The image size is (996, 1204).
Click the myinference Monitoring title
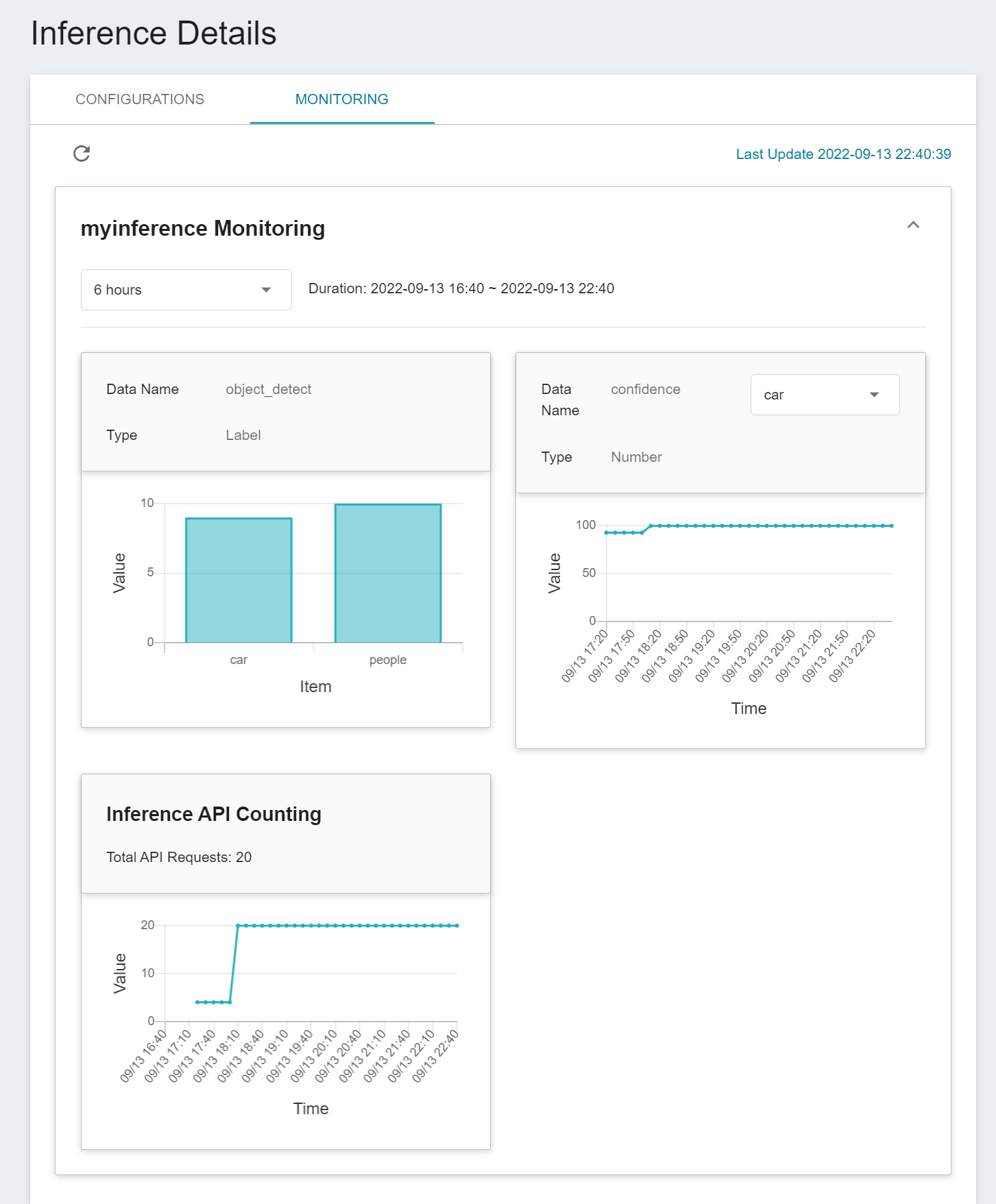coord(203,228)
